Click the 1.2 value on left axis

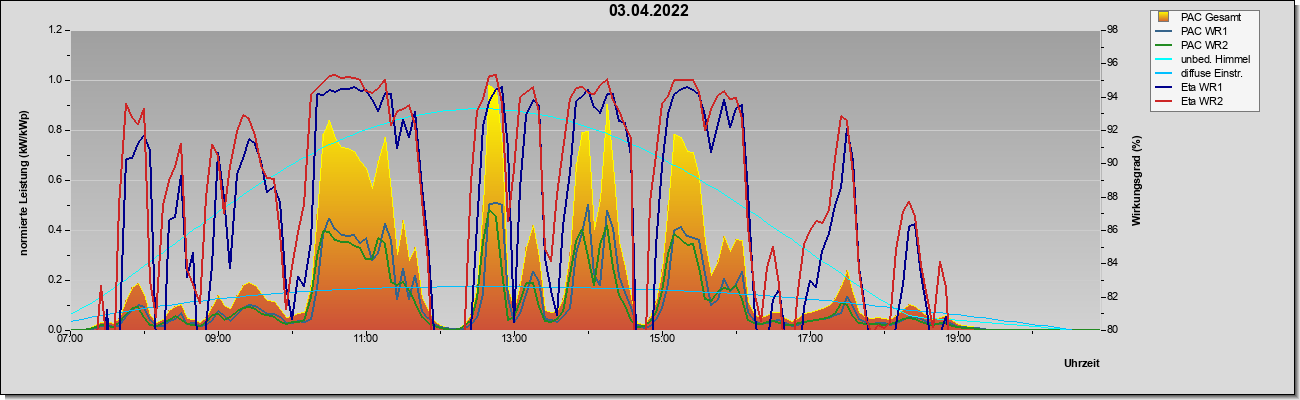pos(55,30)
